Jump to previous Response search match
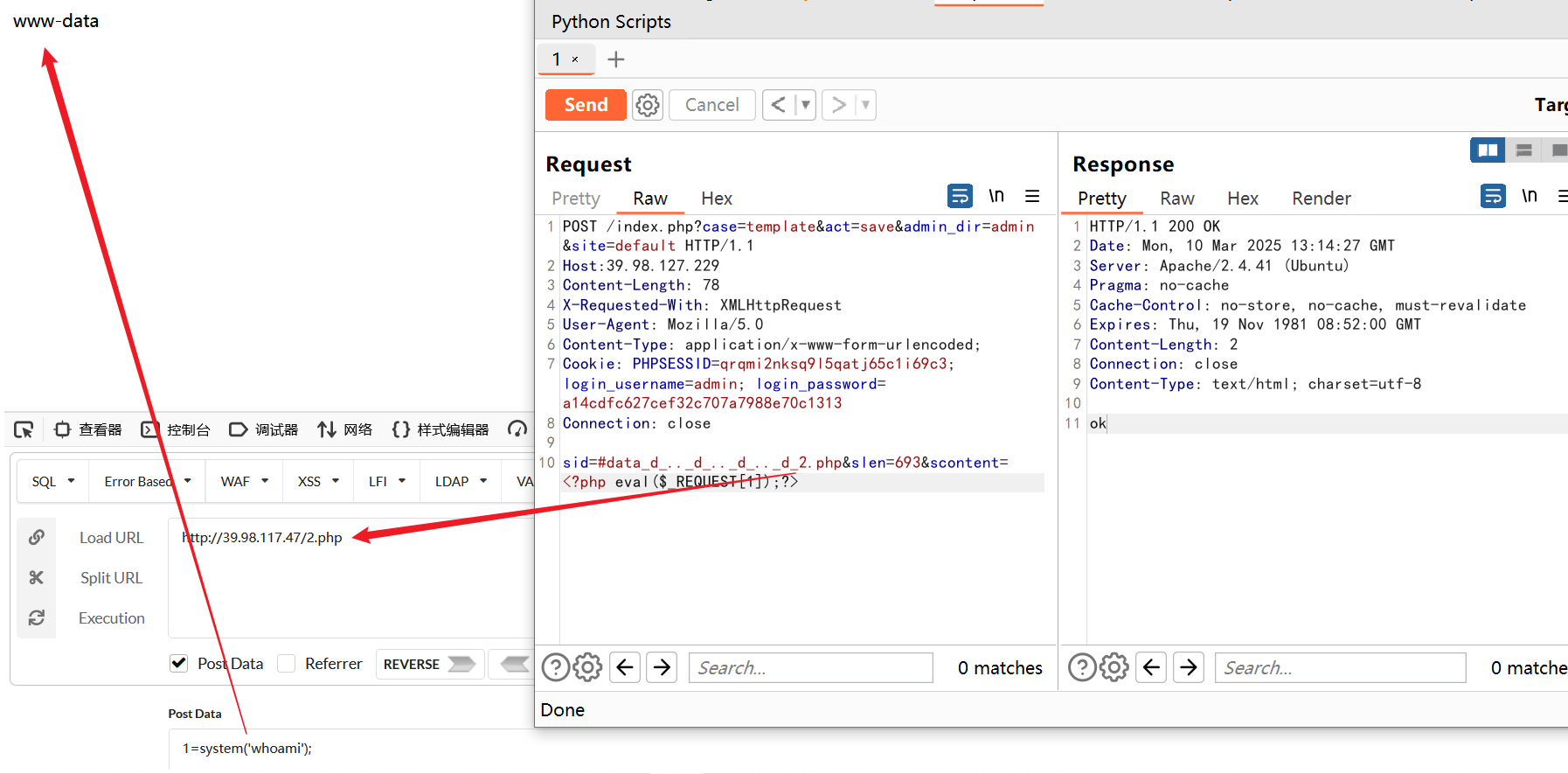This screenshot has width=1568, height=774. coord(1151,667)
